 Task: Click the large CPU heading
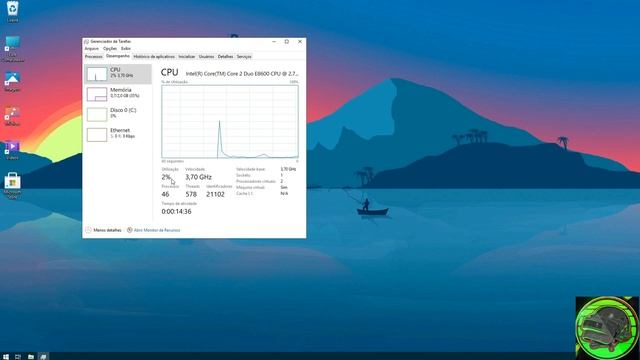[x=169, y=72]
